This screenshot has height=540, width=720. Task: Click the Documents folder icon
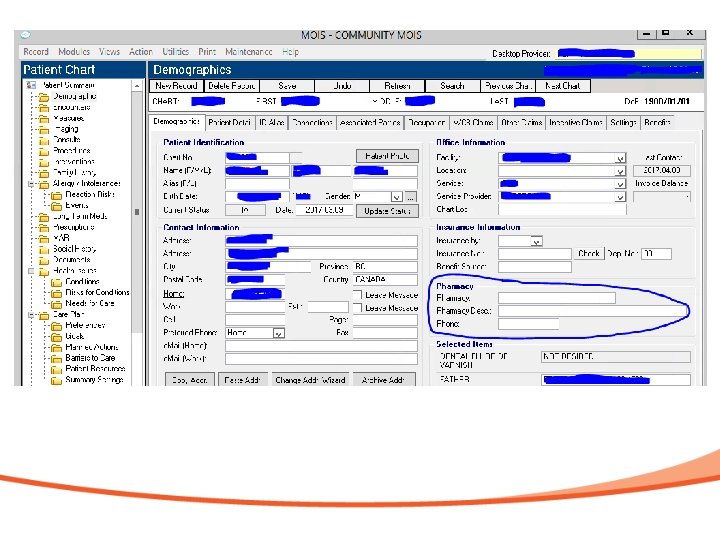point(44,260)
